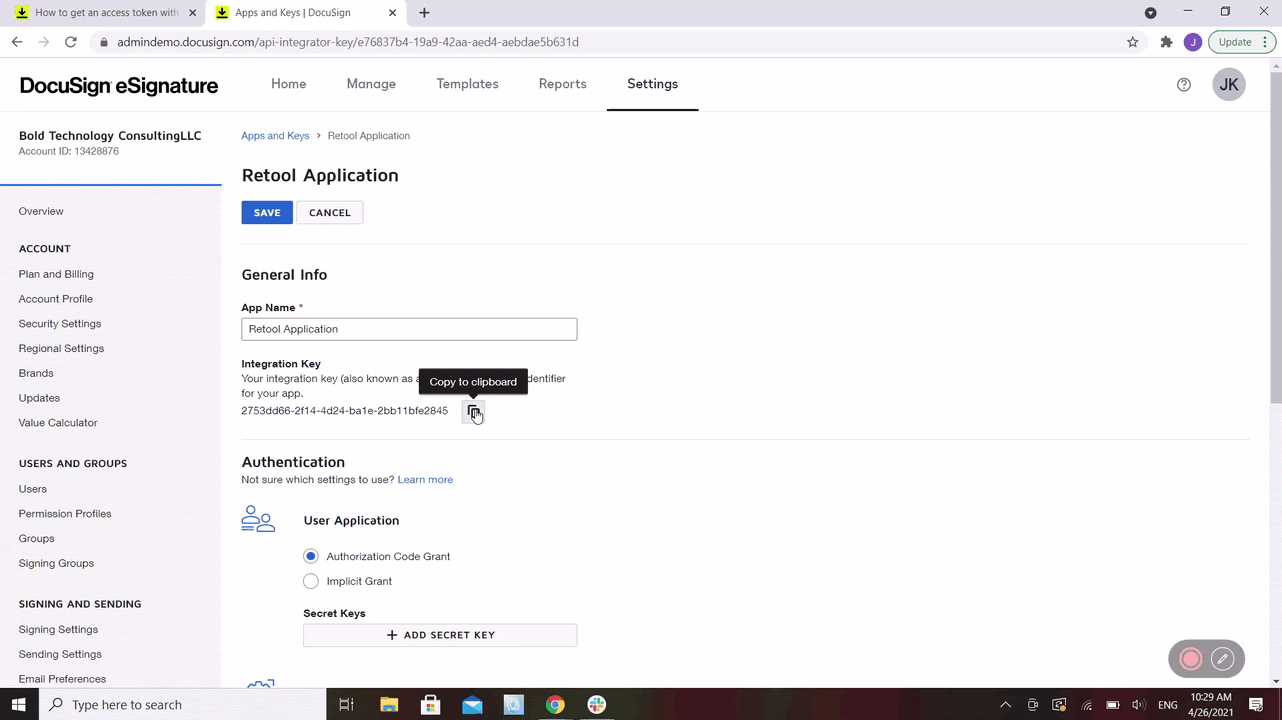Screen dimensions: 1282x720
Task: Open Groups in the sidebar
Action: (x=36, y=538)
